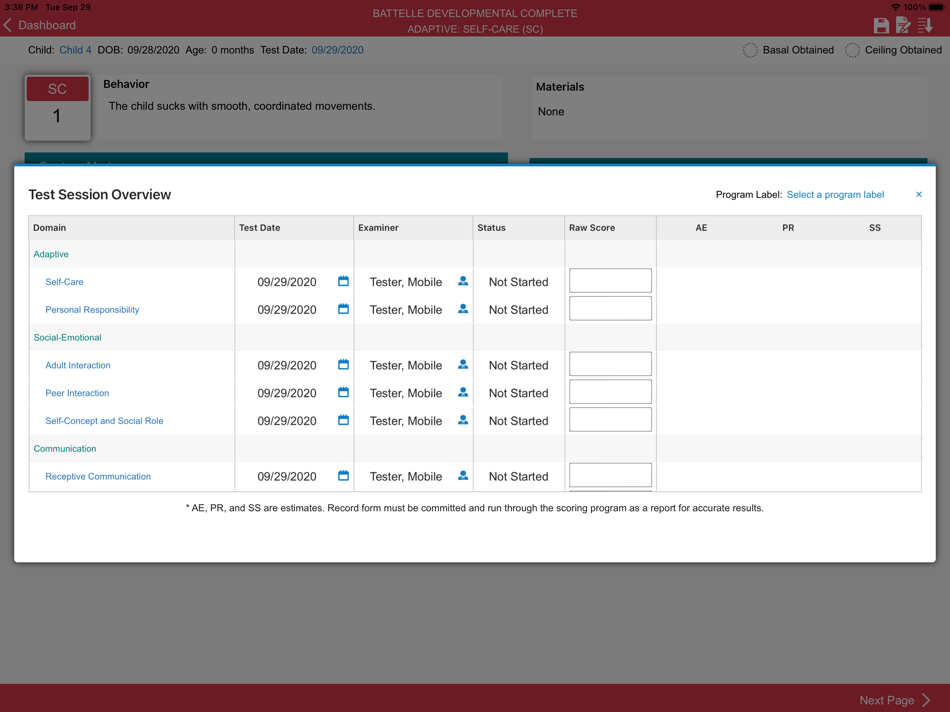The image size is (950, 712).
Task: Select a program label link
Action: pyautogui.click(x=835, y=195)
